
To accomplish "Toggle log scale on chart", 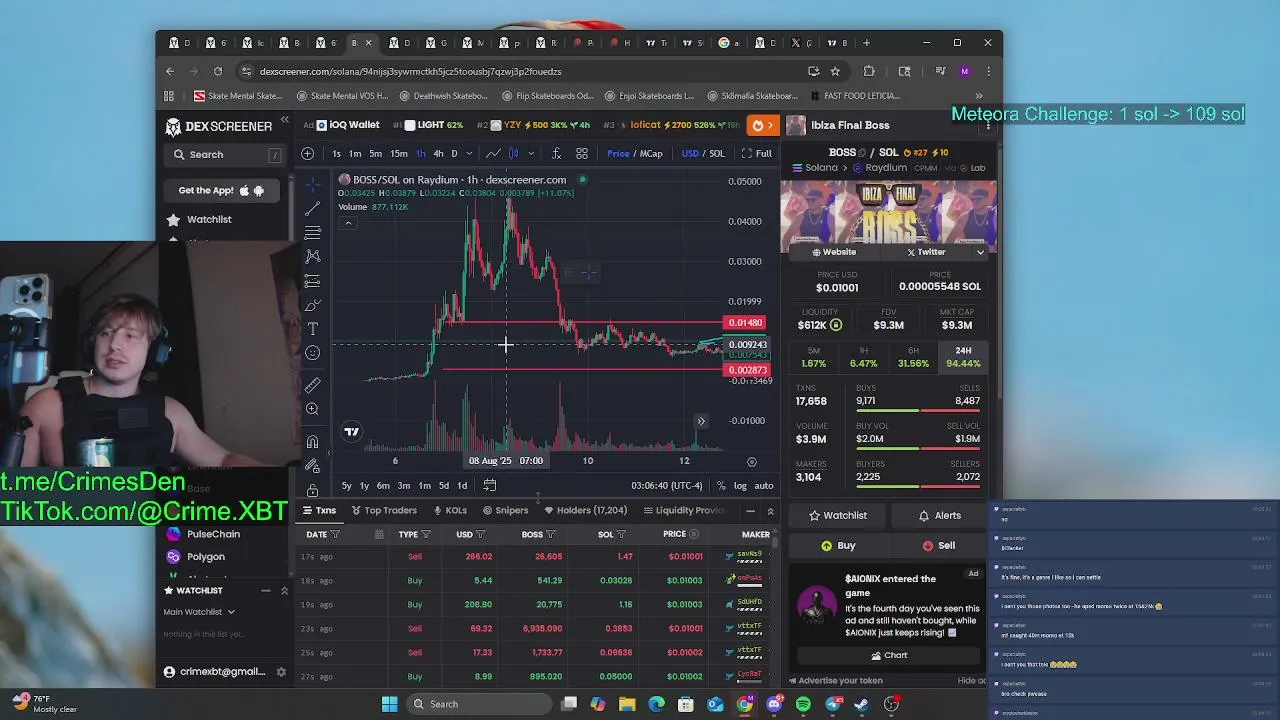I will 740,485.
